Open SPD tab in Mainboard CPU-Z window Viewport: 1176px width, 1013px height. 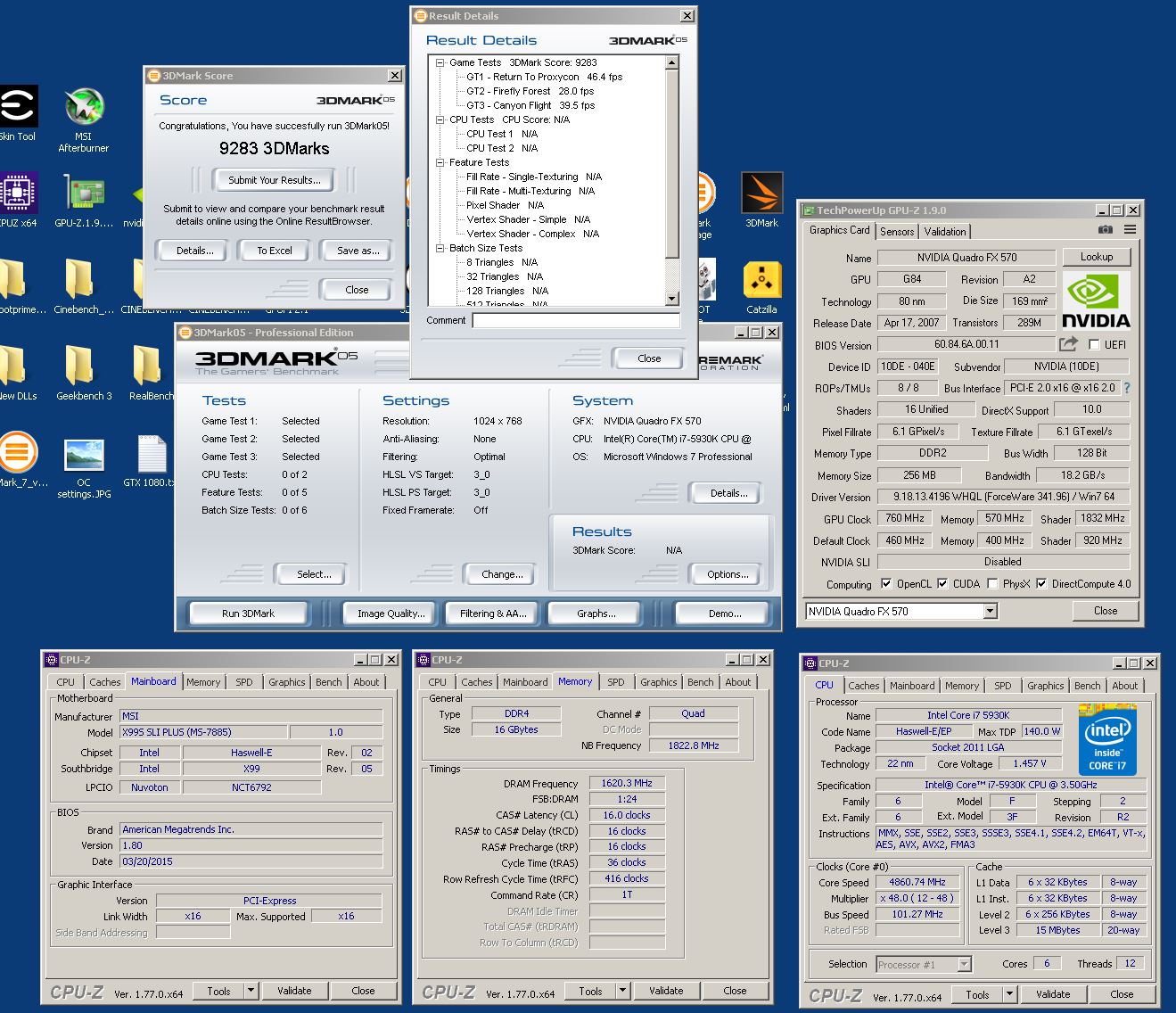tap(244, 682)
